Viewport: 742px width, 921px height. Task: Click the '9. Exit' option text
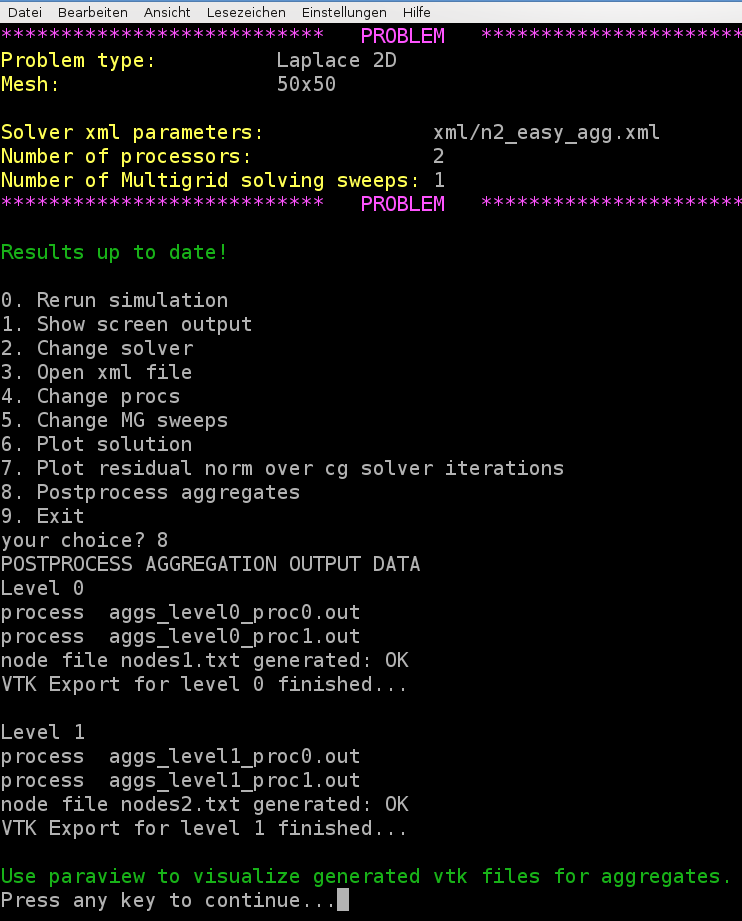point(42,516)
